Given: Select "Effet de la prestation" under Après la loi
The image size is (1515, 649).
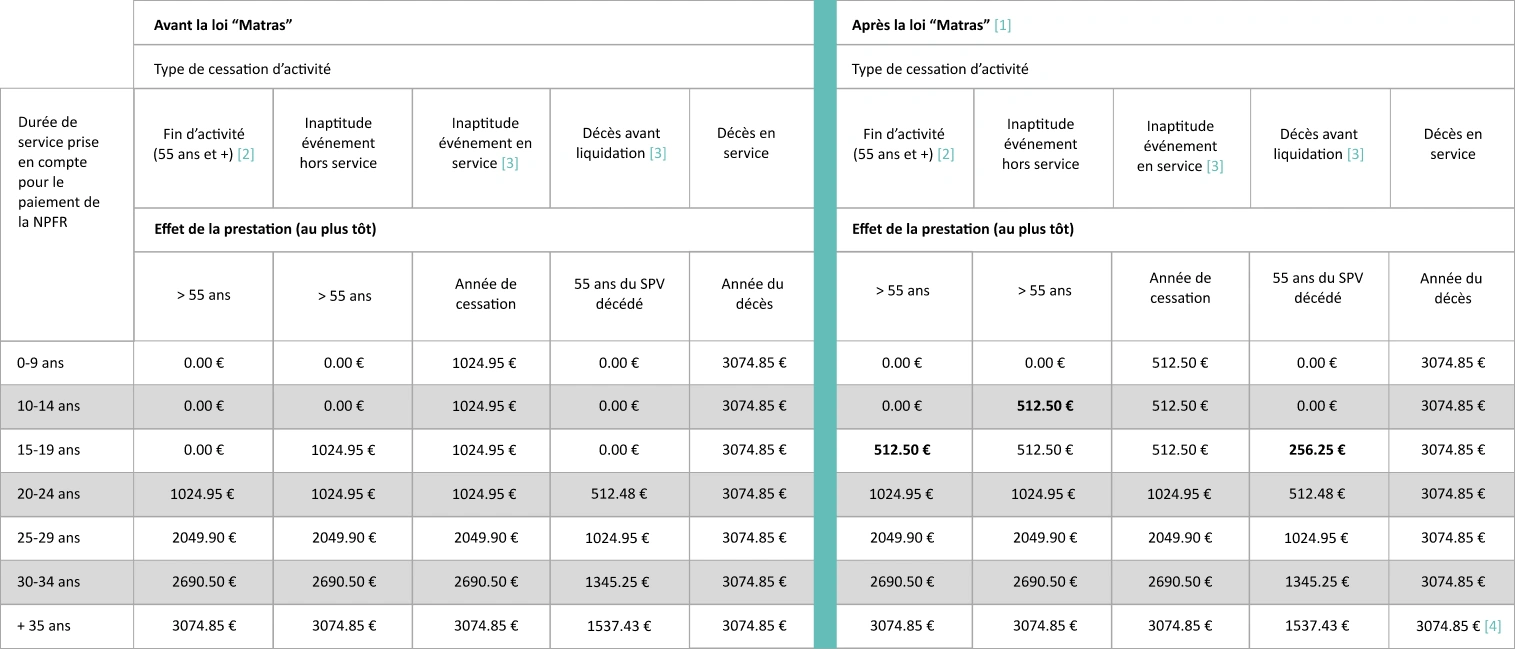Looking at the screenshot, I should coord(962,229).
